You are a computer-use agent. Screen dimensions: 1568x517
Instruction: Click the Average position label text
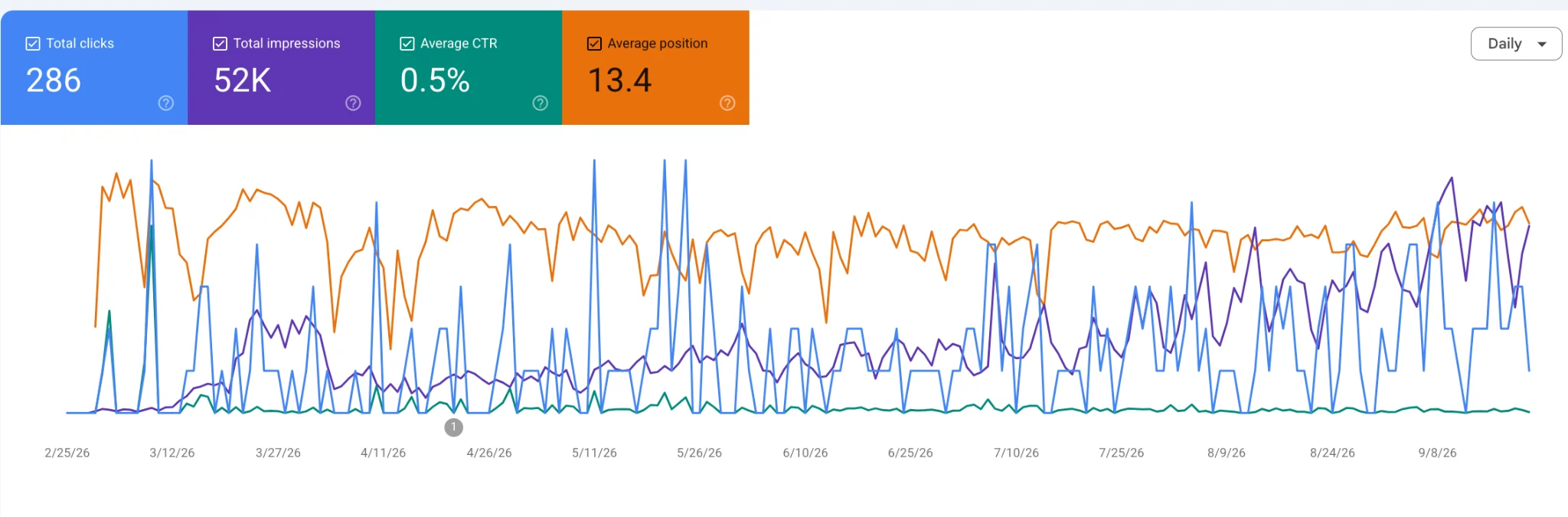pos(658,44)
